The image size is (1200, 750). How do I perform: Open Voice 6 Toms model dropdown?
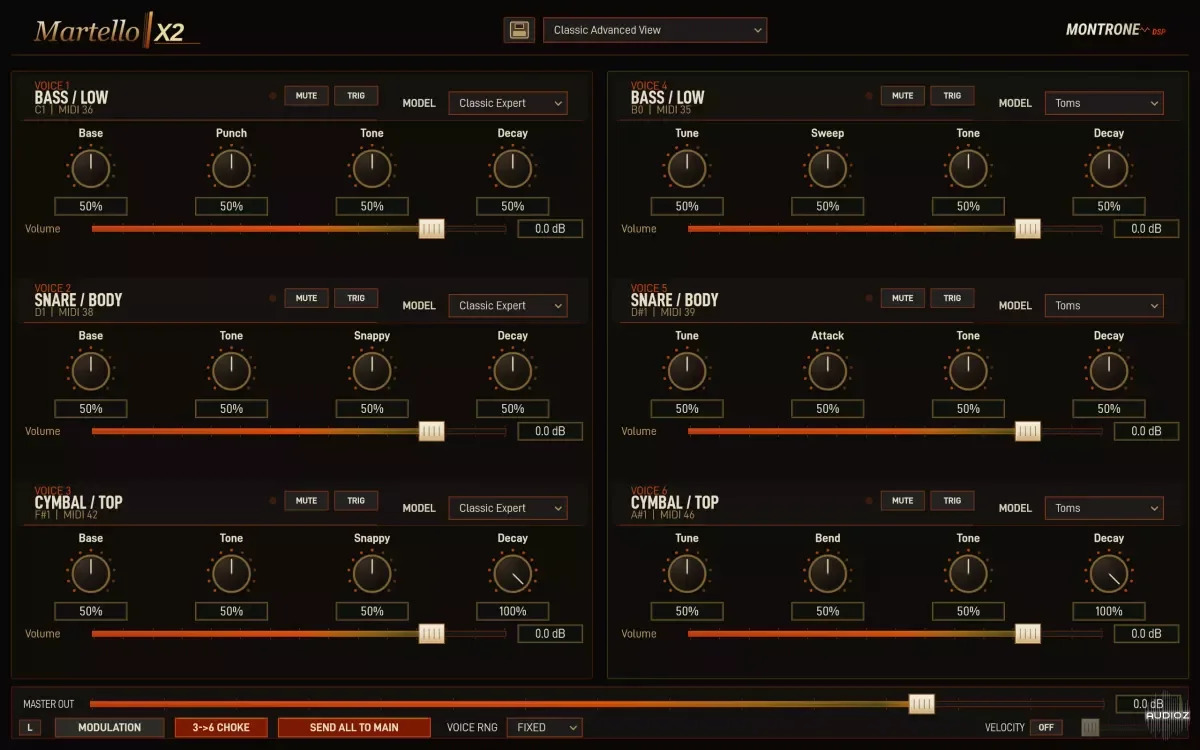pyautogui.click(x=1104, y=508)
